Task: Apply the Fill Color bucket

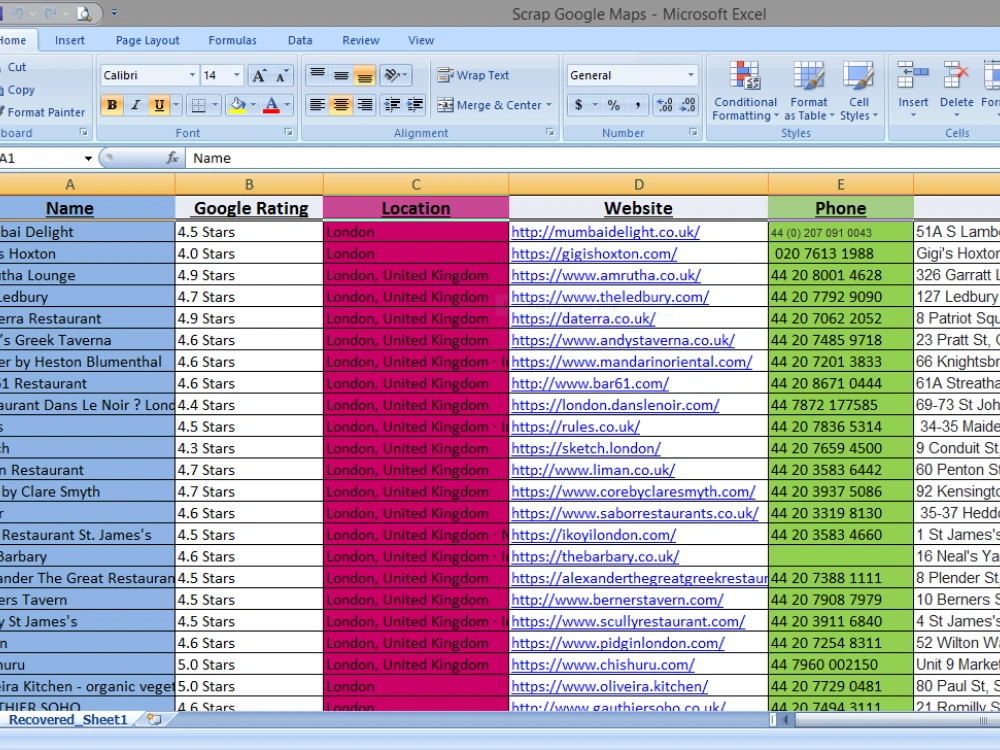Action: [238, 105]
